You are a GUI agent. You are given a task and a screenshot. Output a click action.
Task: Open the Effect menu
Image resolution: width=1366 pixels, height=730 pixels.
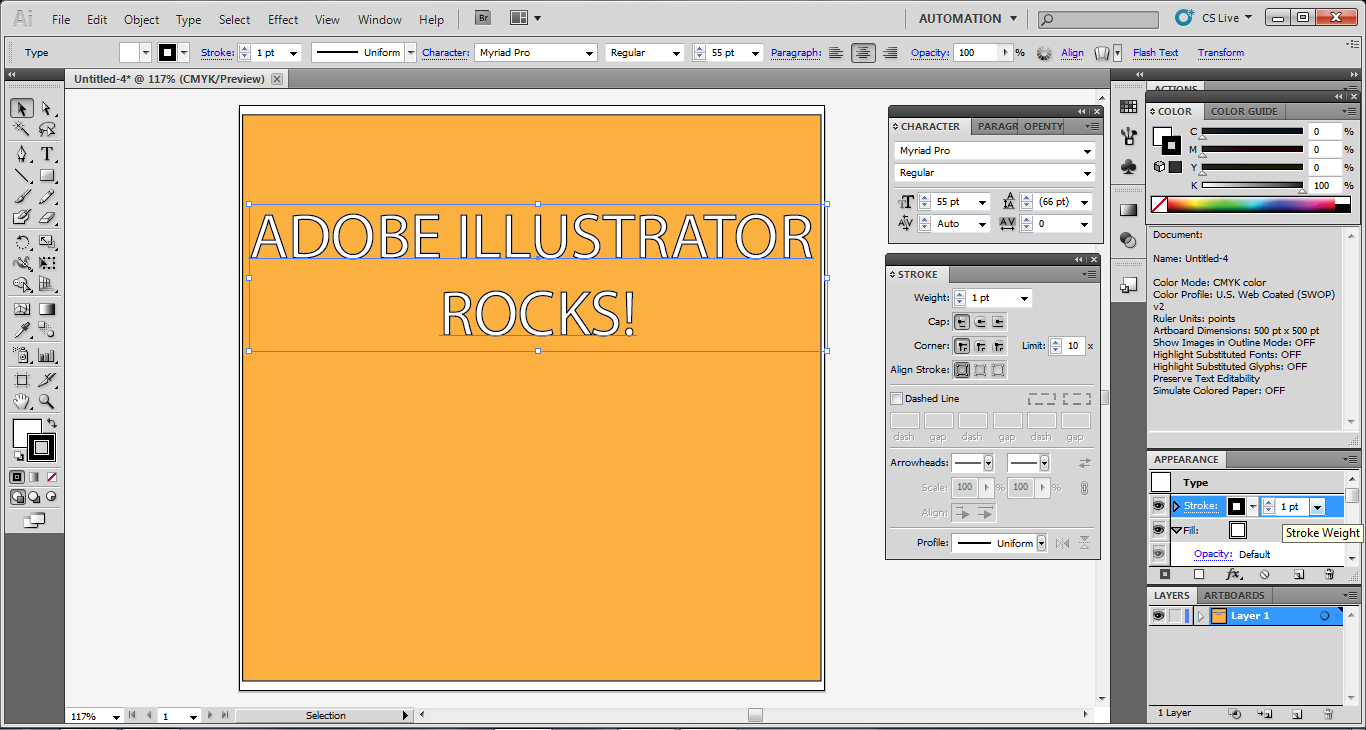click(283, 19)
